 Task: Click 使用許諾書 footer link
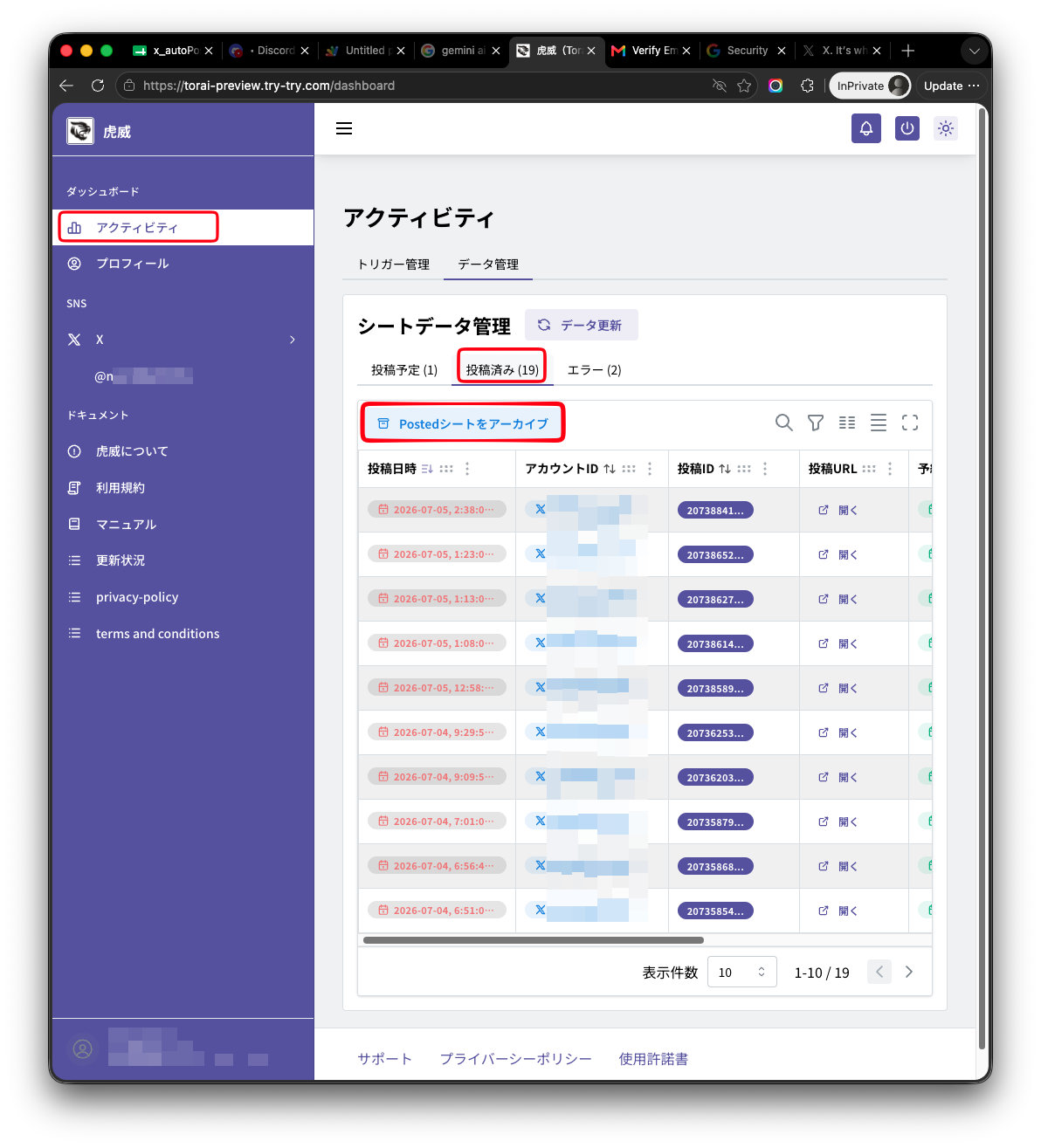pyautogui.click(x=653, y=1058)
